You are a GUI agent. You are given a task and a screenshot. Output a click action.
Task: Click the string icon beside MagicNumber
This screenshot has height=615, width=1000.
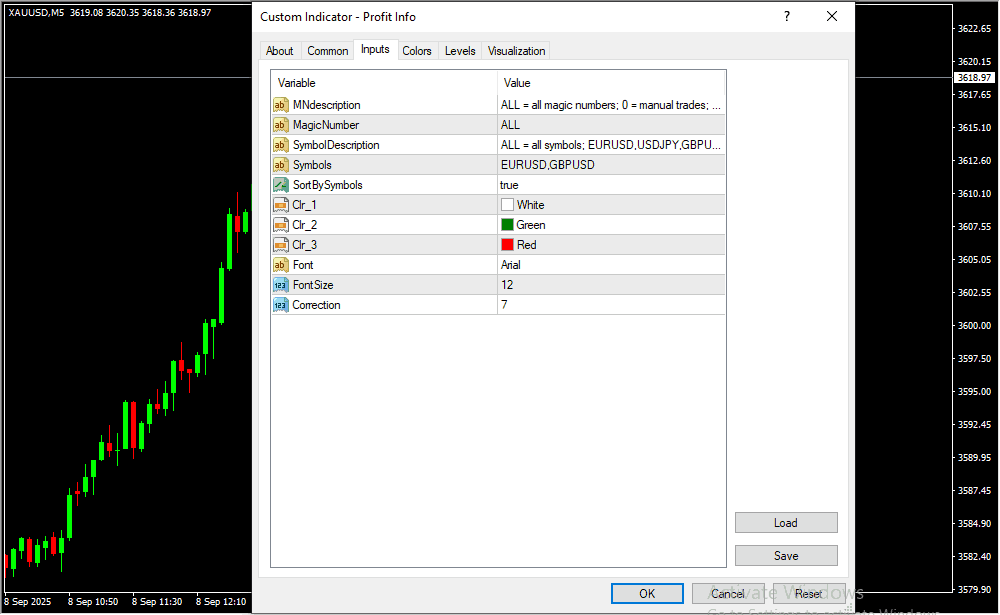281,125
